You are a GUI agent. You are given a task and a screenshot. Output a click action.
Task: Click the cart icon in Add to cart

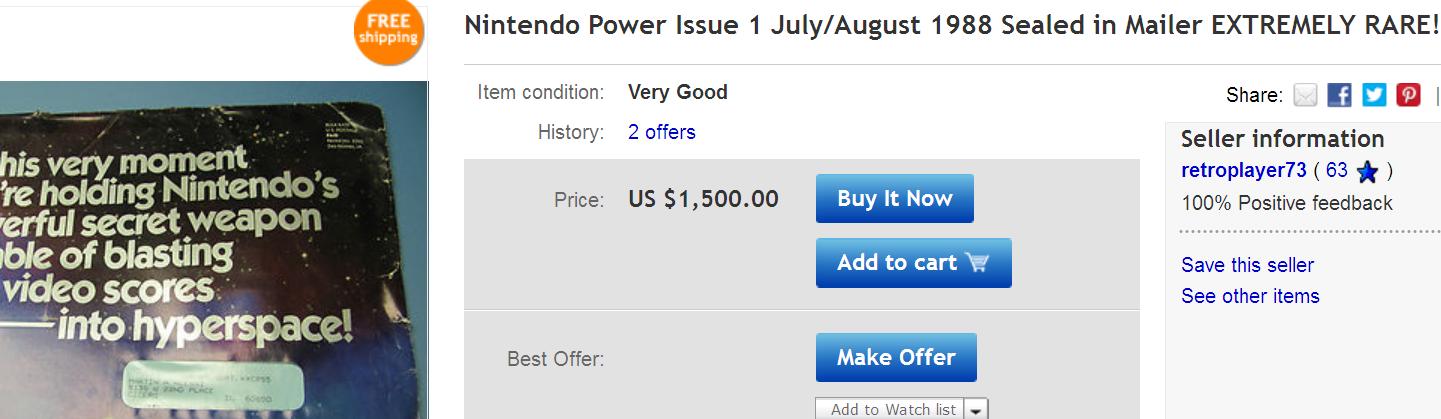tap(977, 263)
